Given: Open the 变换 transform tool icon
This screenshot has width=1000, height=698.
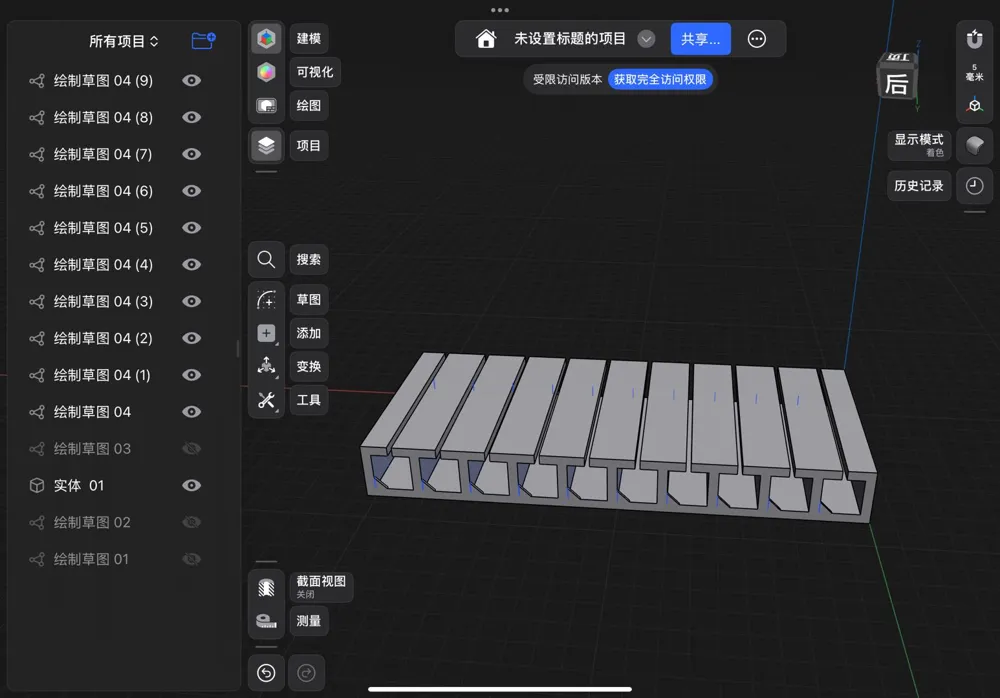Looking at the screenshot, I should coord(266,366).
